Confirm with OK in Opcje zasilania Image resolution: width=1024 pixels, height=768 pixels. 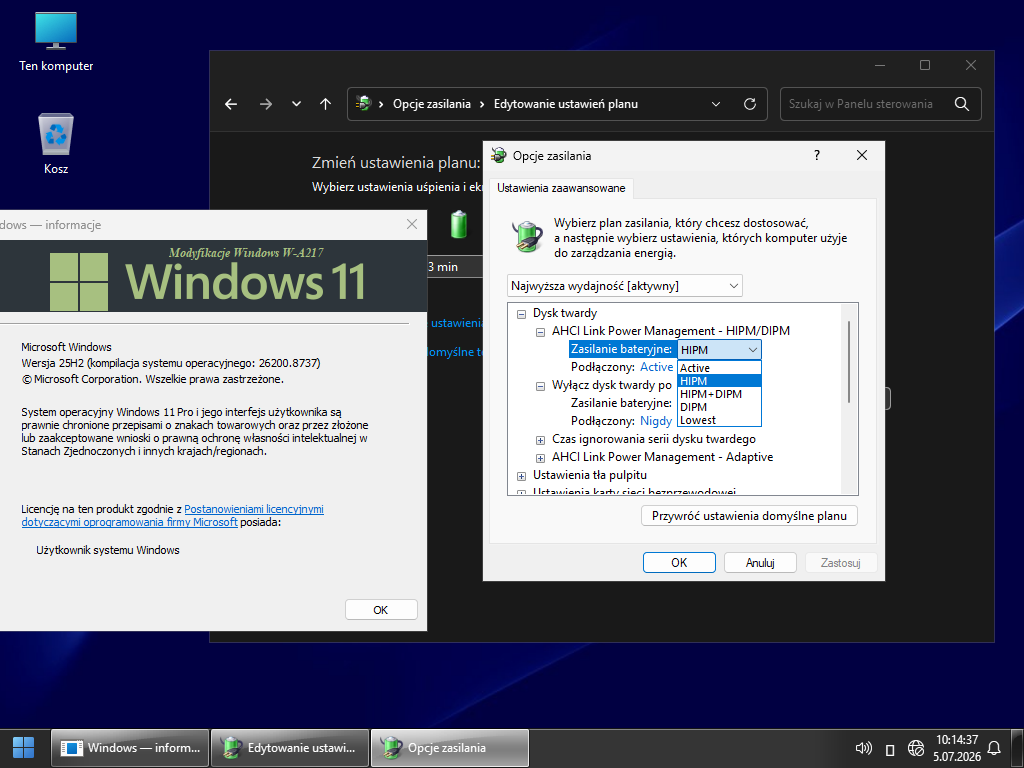[x=679, y=563]
